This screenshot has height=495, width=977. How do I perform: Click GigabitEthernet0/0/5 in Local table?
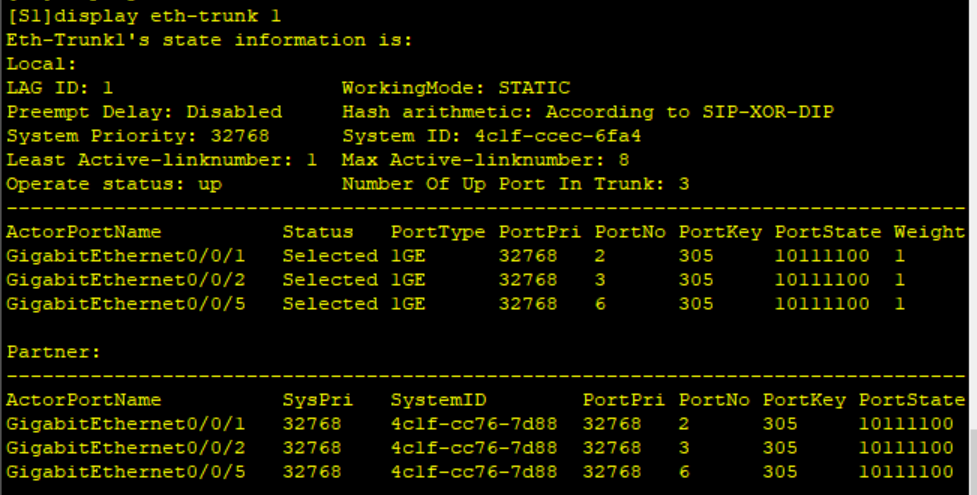coord(126,304)
